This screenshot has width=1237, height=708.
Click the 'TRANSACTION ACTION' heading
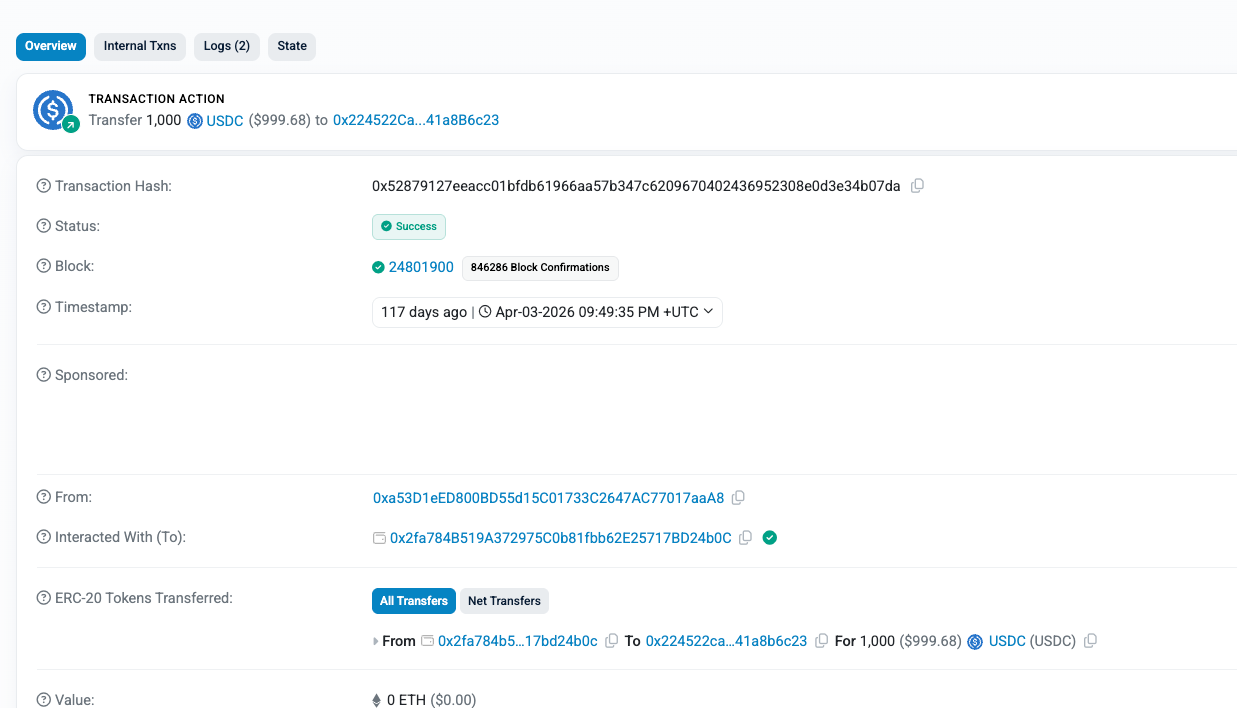click(157, 99)
